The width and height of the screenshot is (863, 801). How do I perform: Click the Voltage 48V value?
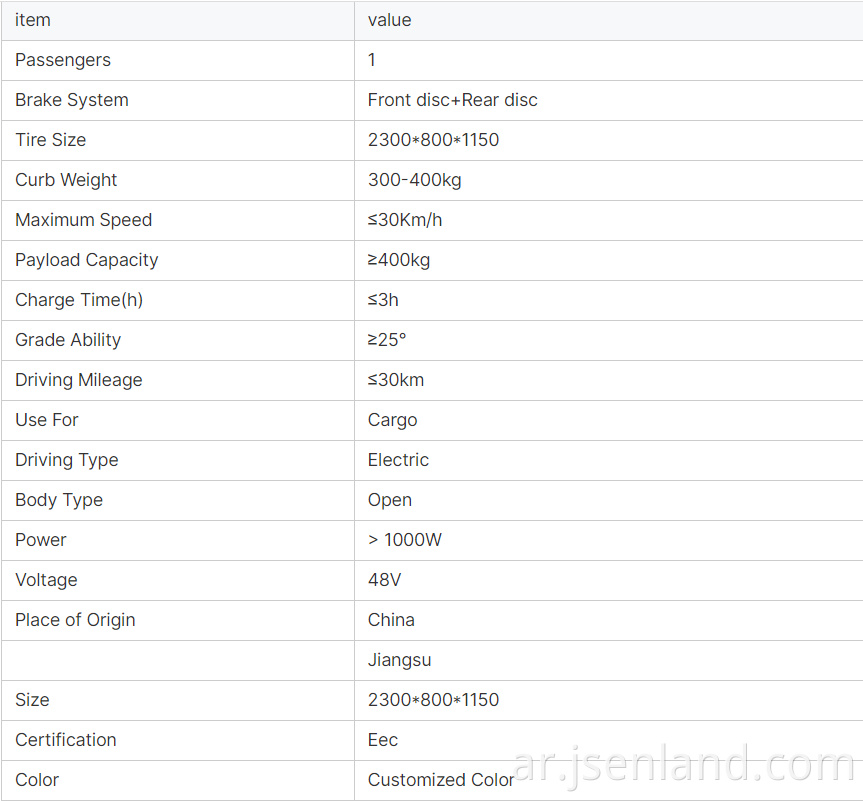(x=384, y=580)
